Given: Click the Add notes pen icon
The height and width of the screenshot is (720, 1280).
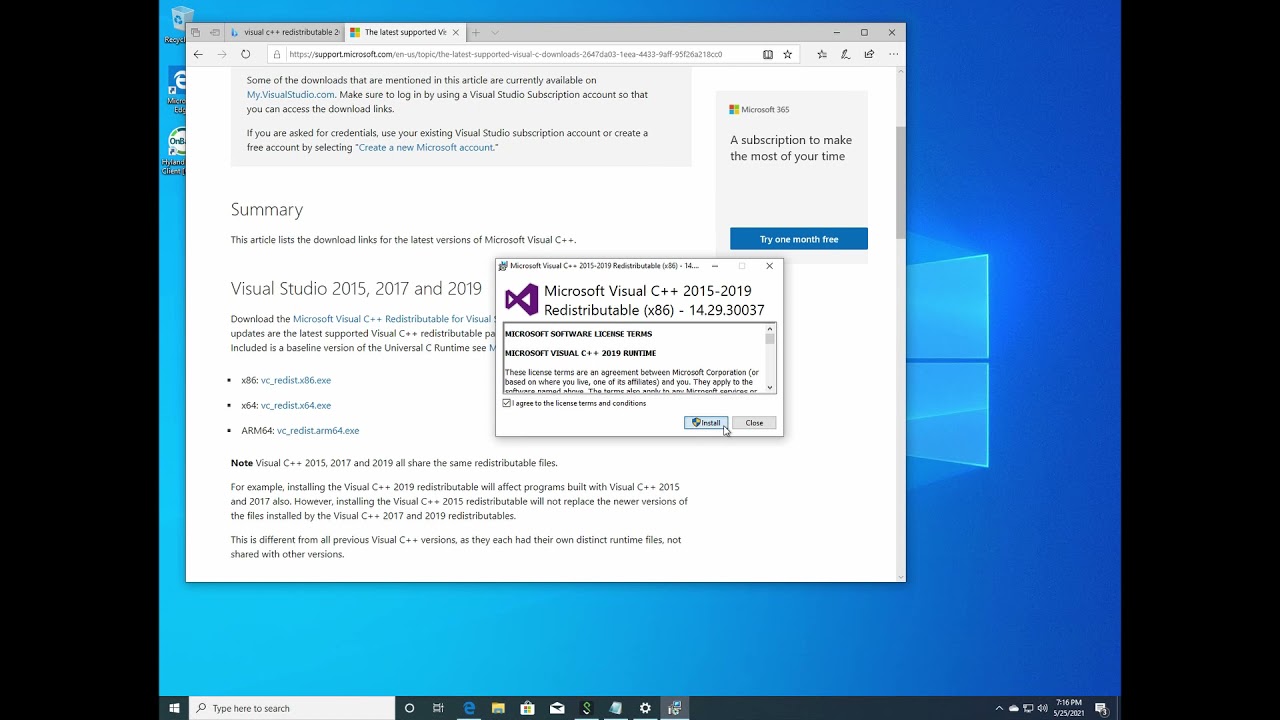Looking at the screenshot, I should (846, 54).
